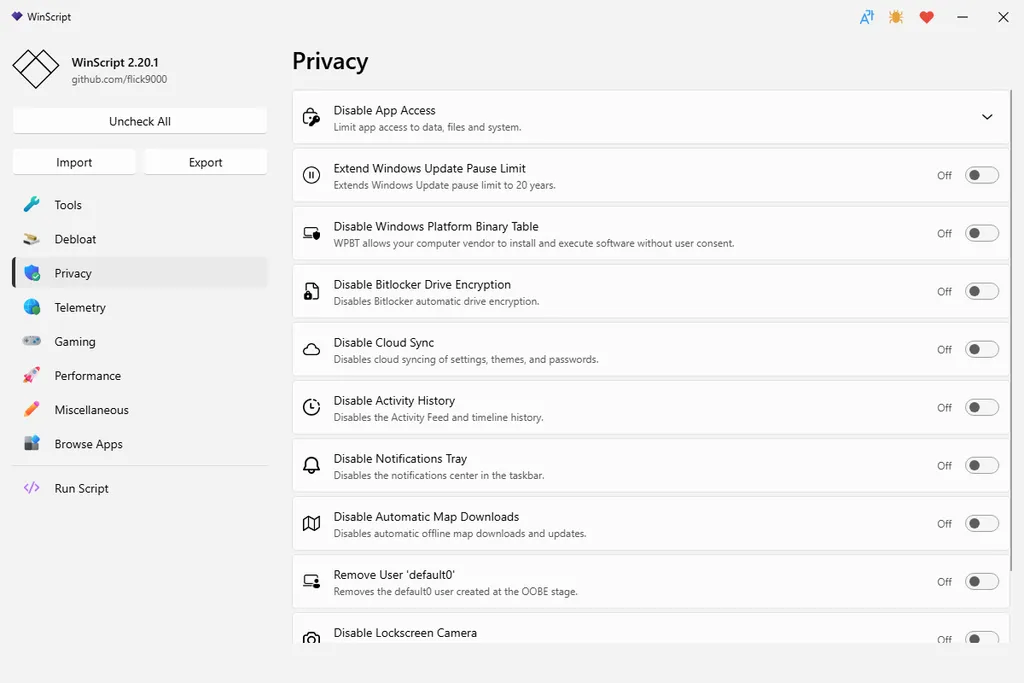Turn on Disable Automatic Map Downloads
The image size is (1024, 683).
tap(982, 524)
